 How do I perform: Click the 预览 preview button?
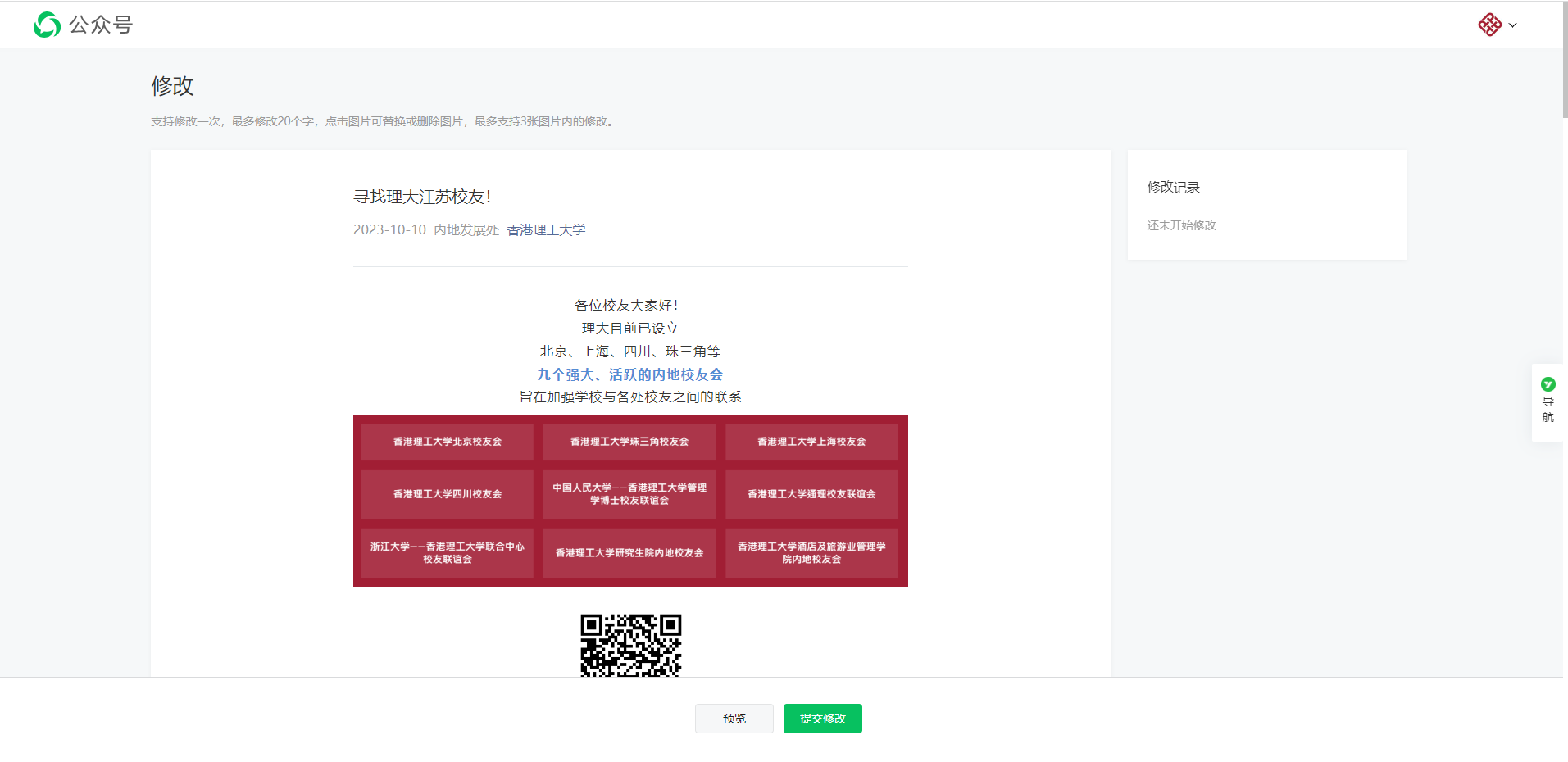click(x=734, y=719)
